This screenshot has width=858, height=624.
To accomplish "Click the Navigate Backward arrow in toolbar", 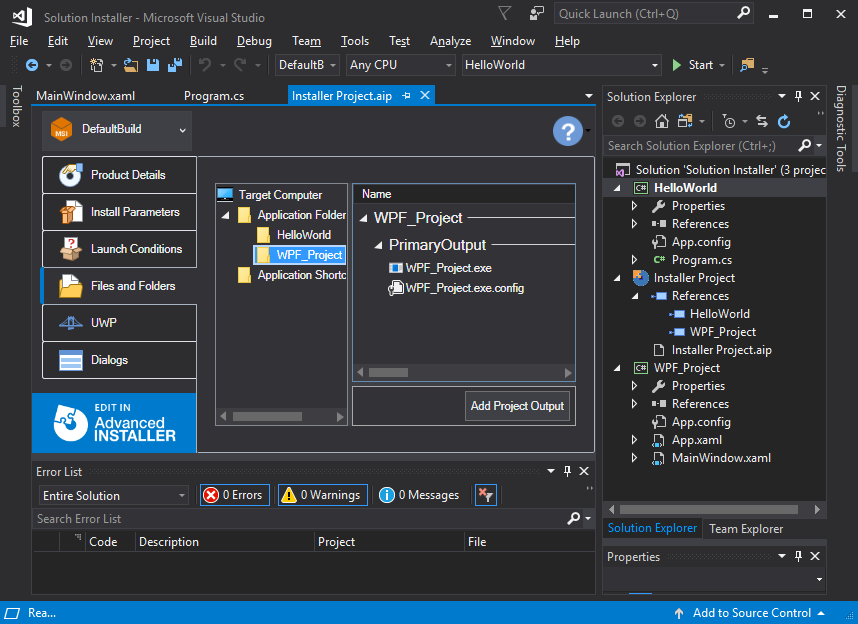I will [x=32, y=65].
